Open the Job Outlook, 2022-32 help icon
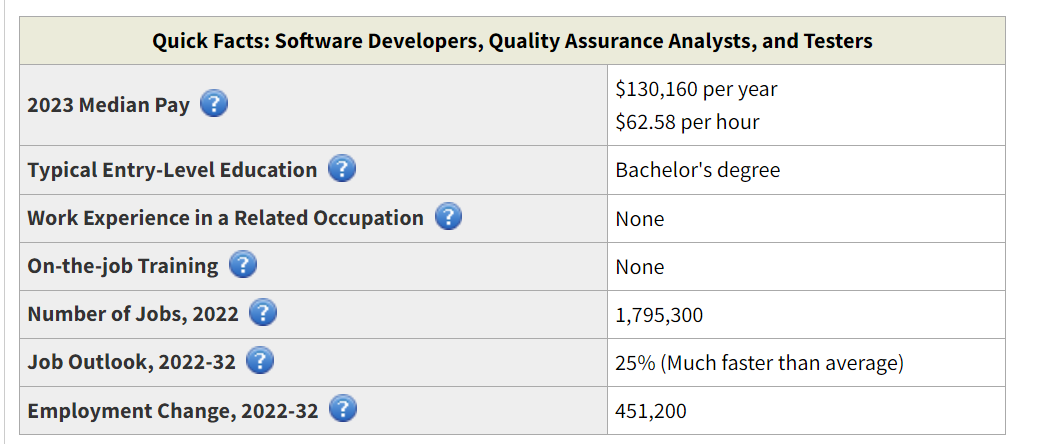Viewport: 1050px width, 444px height. point(260,361)
